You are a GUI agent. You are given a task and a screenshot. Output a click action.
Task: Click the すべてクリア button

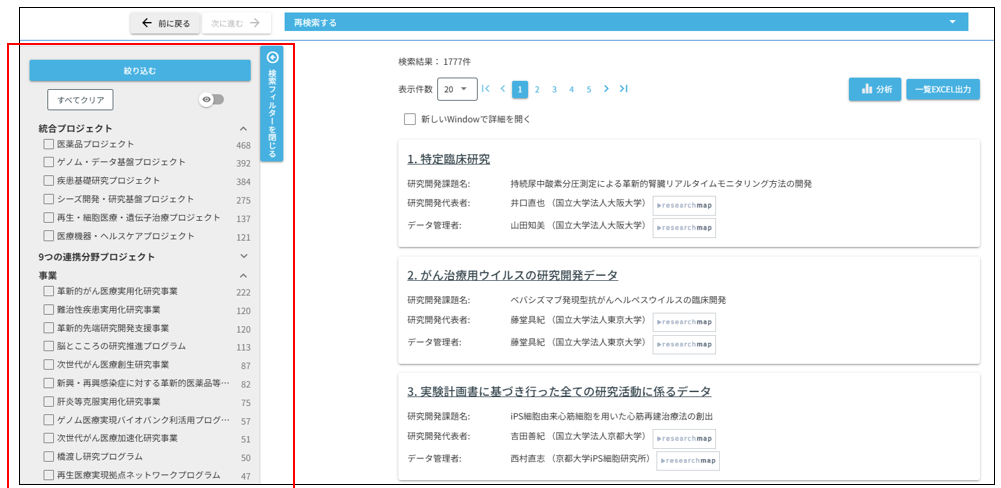tap(80, 99)
